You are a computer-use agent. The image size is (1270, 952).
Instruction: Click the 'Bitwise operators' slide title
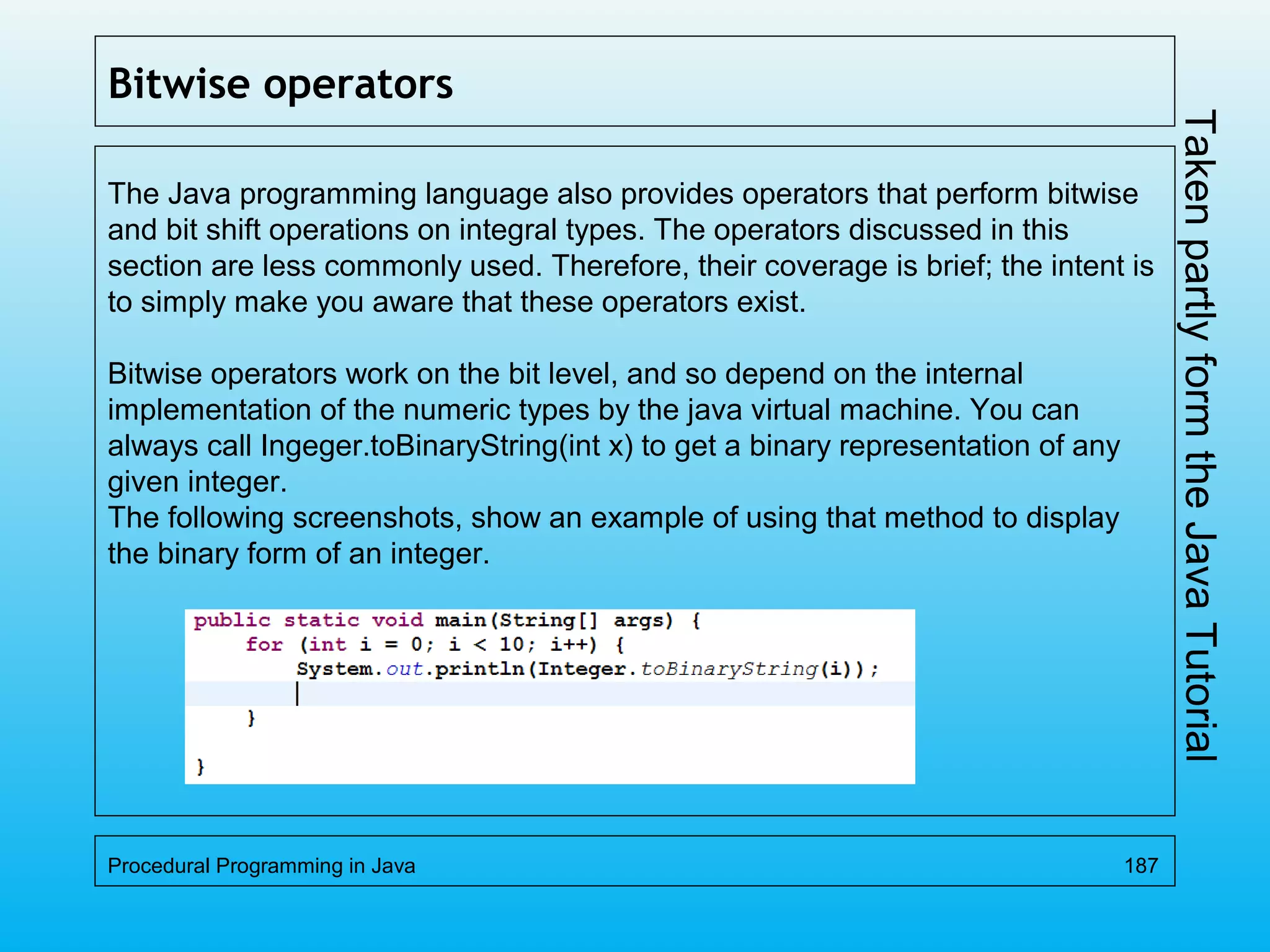click(x=280, y=84)
